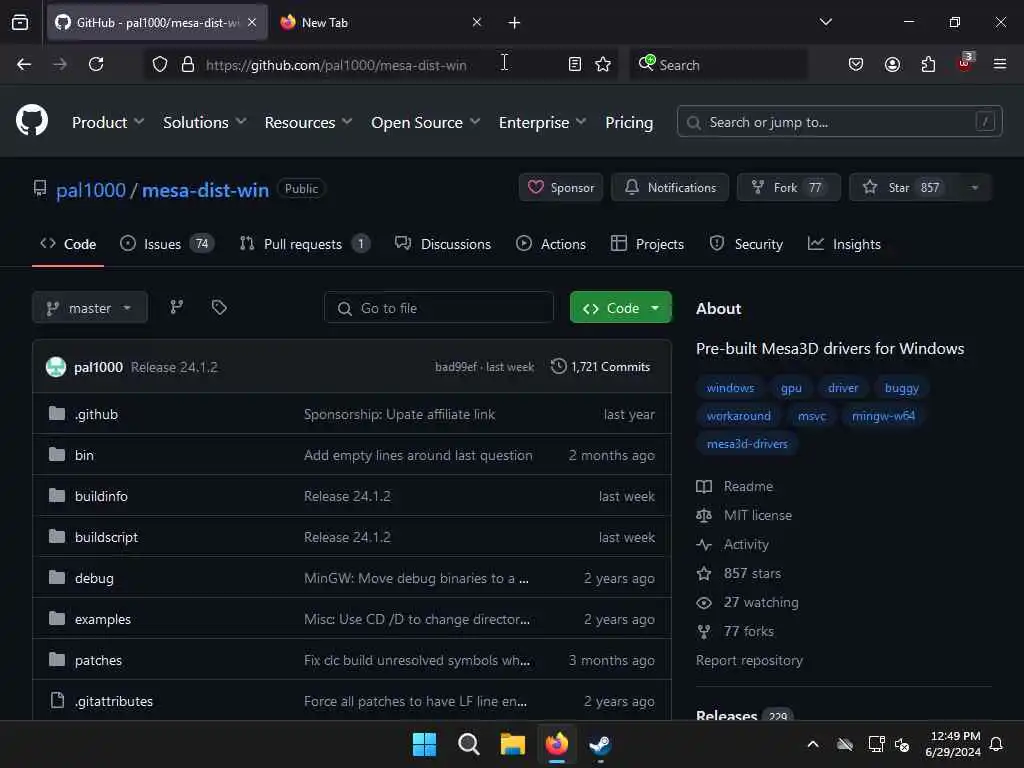Click the site lock icon in address bar
Screen dimensions: 1024x768
tap(188, 64)
